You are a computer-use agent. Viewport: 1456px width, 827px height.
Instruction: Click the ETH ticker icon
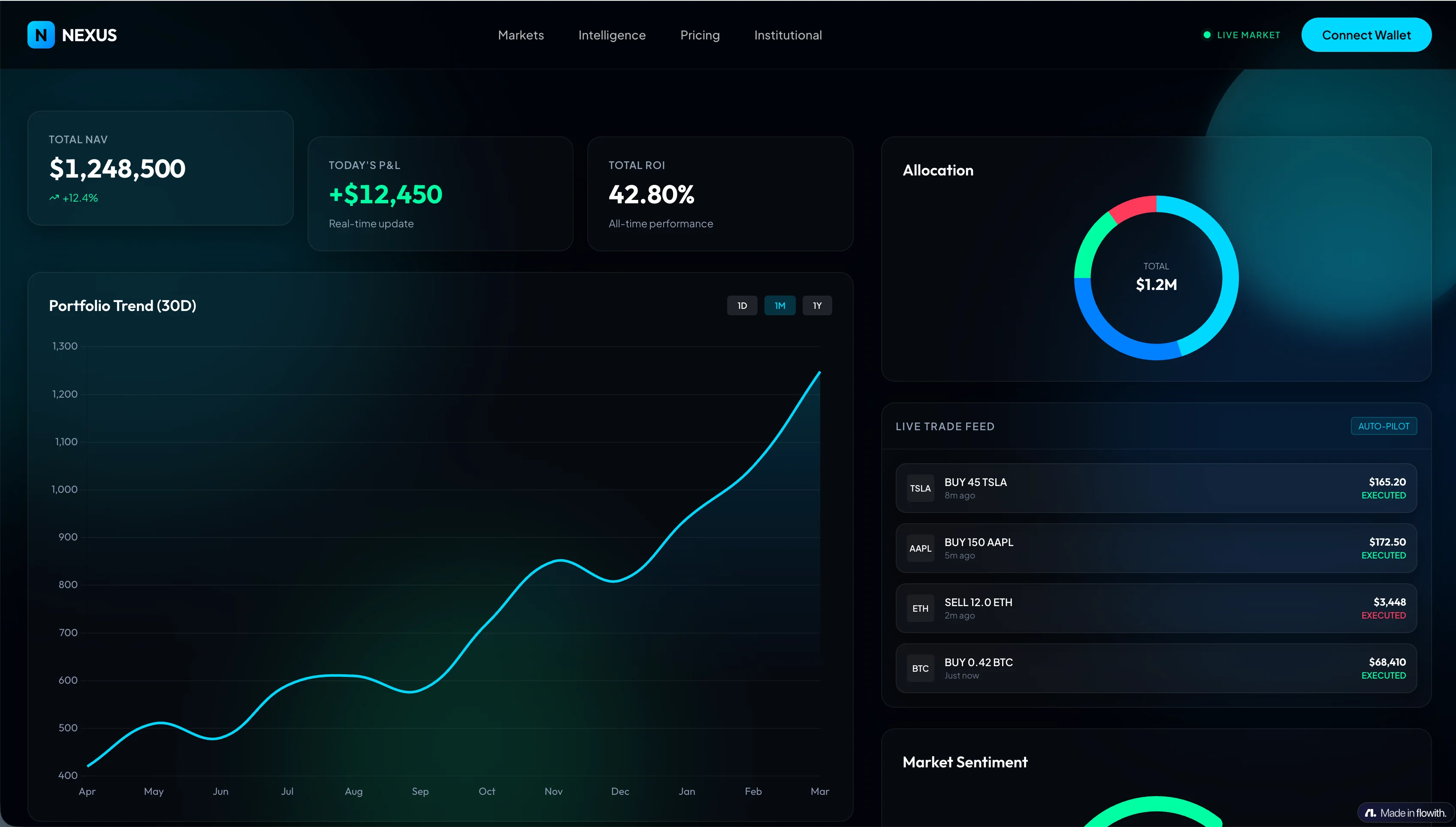tap(920, 608)
